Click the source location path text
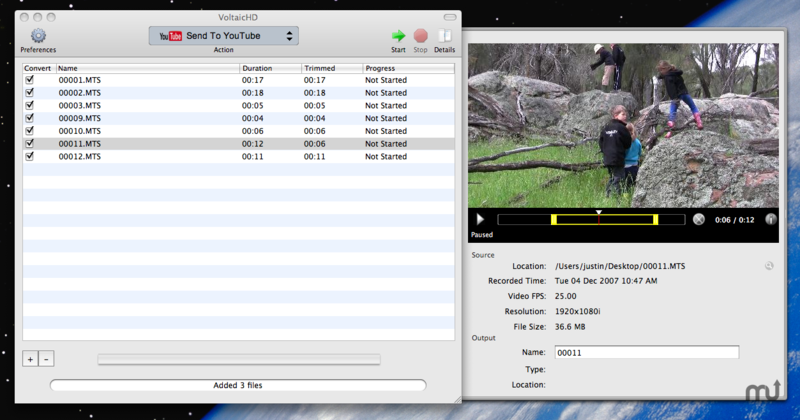Viewport: 800px width, 420px height. (x=620, y=266)
